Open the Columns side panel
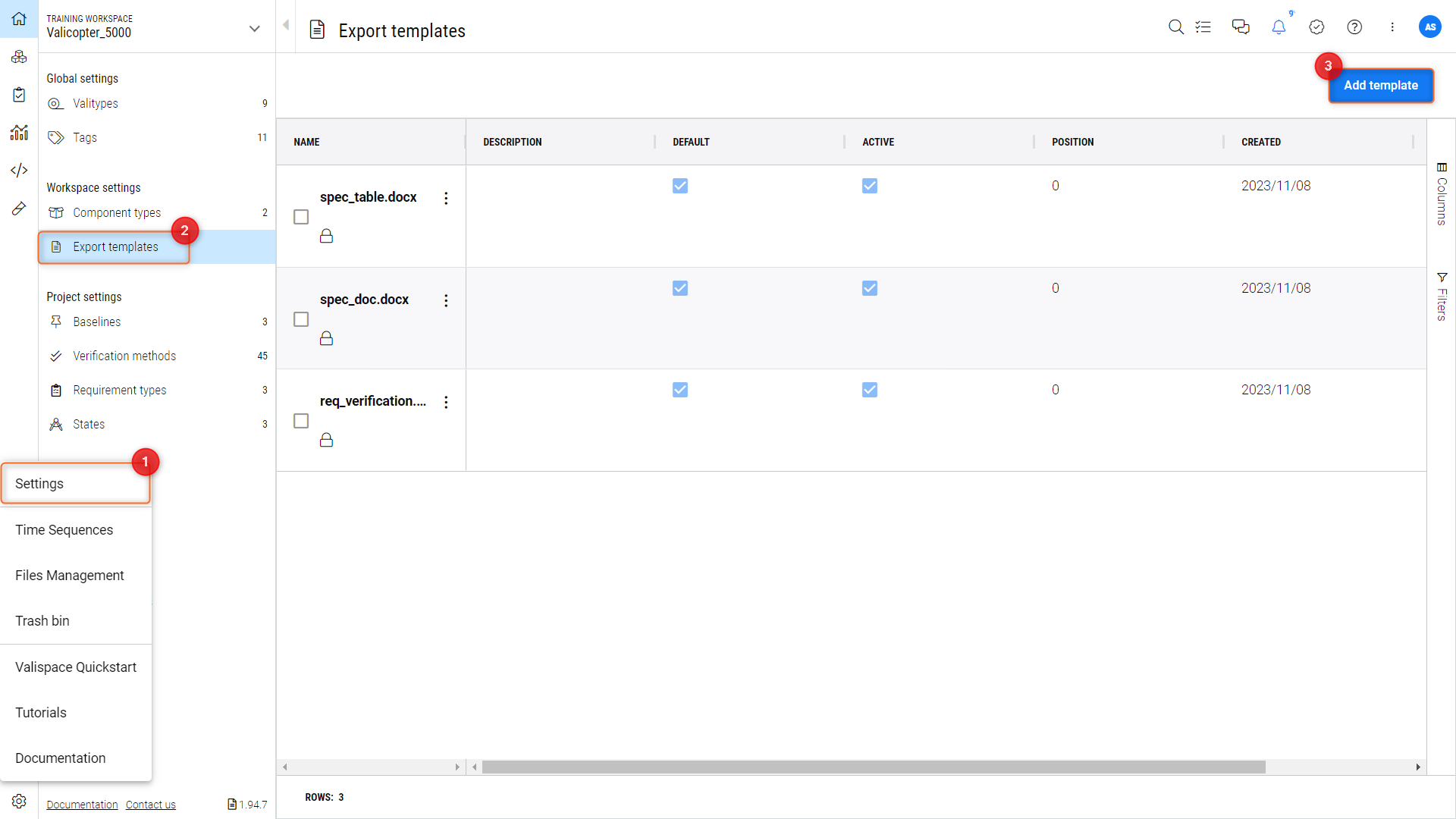This screenshot has height=819, width=1456. [1442, 194]
